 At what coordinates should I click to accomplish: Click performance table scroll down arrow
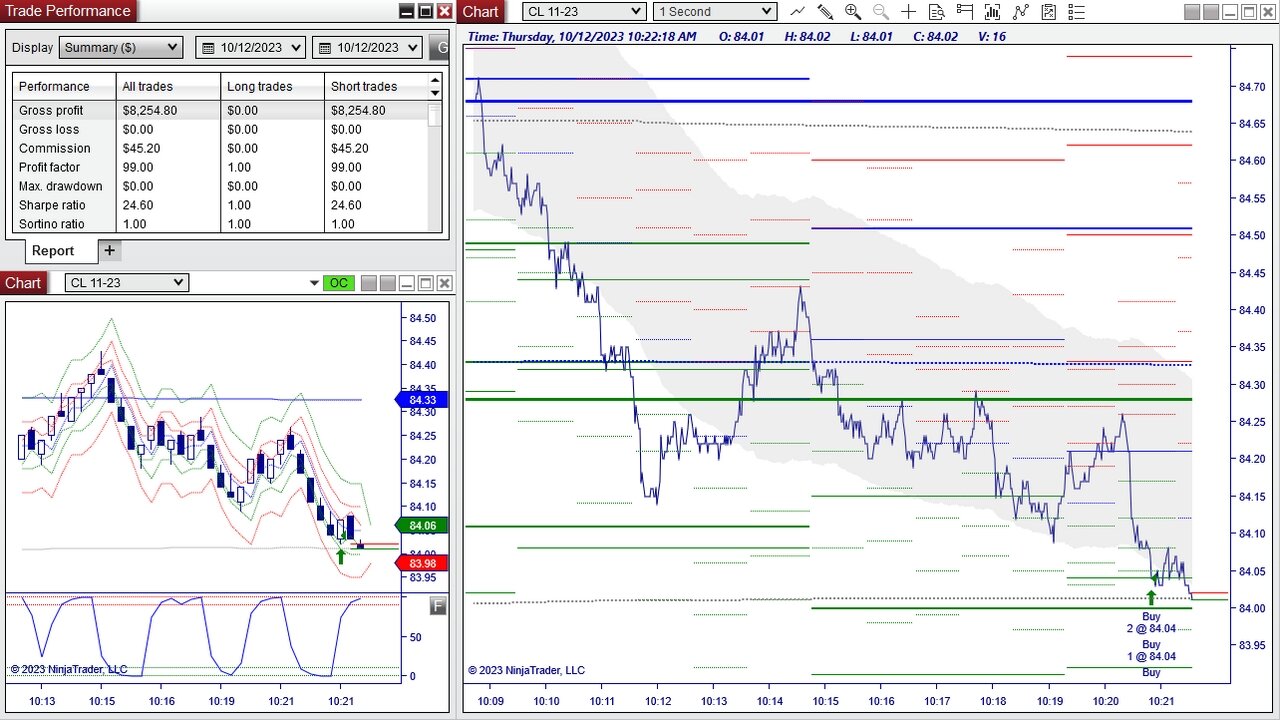pos(435,93)
